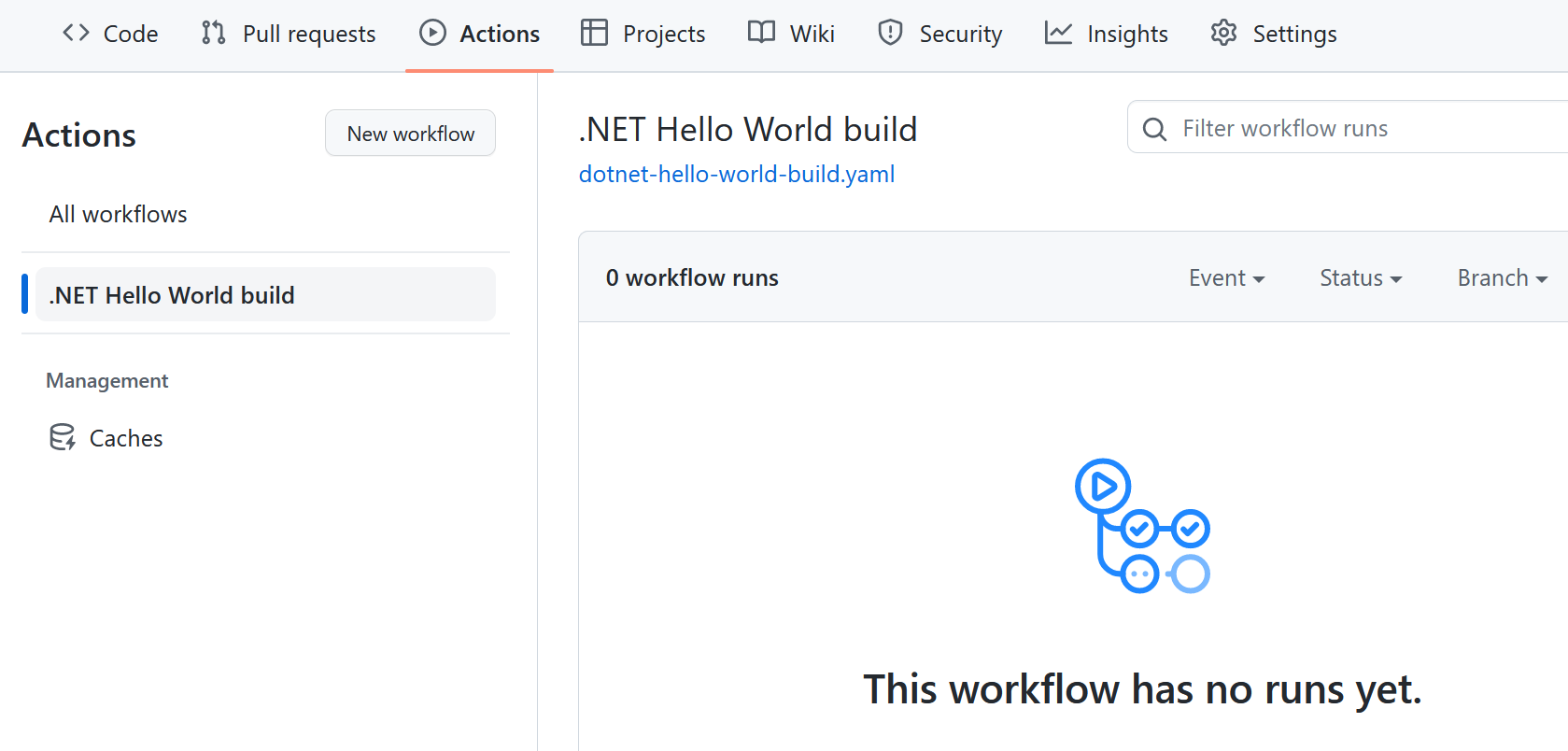Open repository Settings tab

pyautogui.click(x=1274, y=34)
